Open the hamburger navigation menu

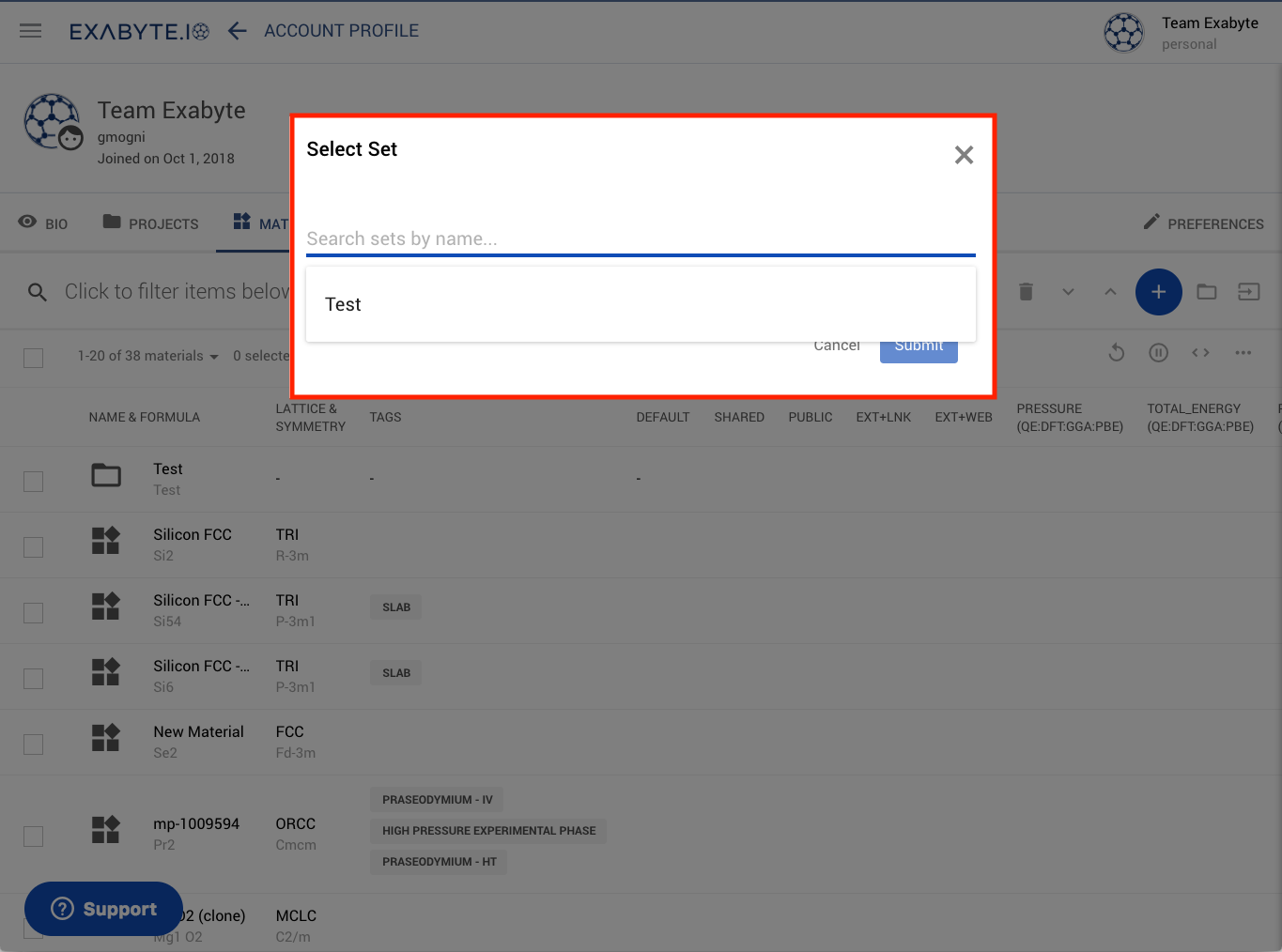[31, 31]
